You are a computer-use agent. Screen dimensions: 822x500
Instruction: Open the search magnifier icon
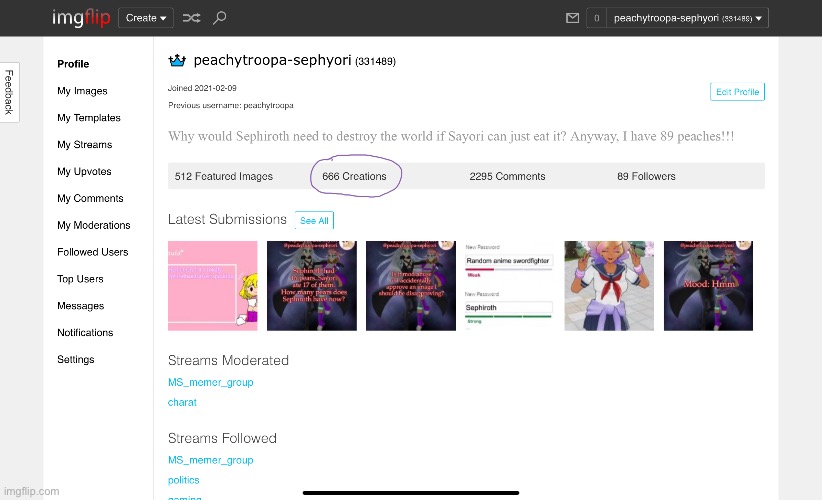click(x=220, y=18)
